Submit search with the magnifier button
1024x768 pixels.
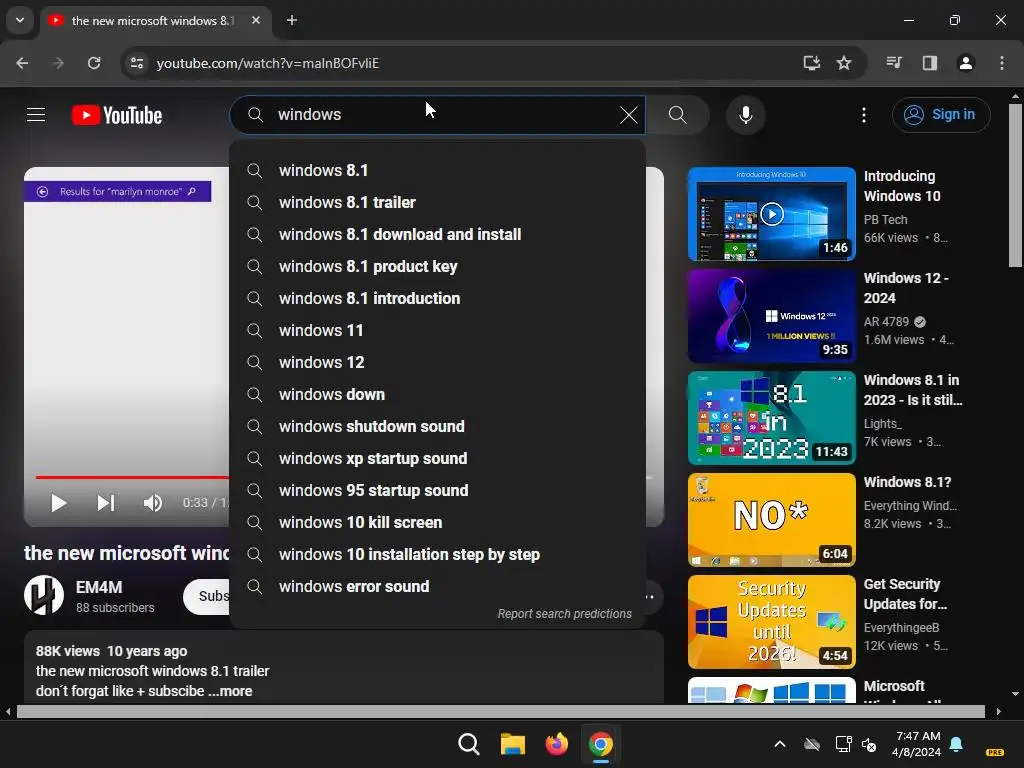coord(677,115)
